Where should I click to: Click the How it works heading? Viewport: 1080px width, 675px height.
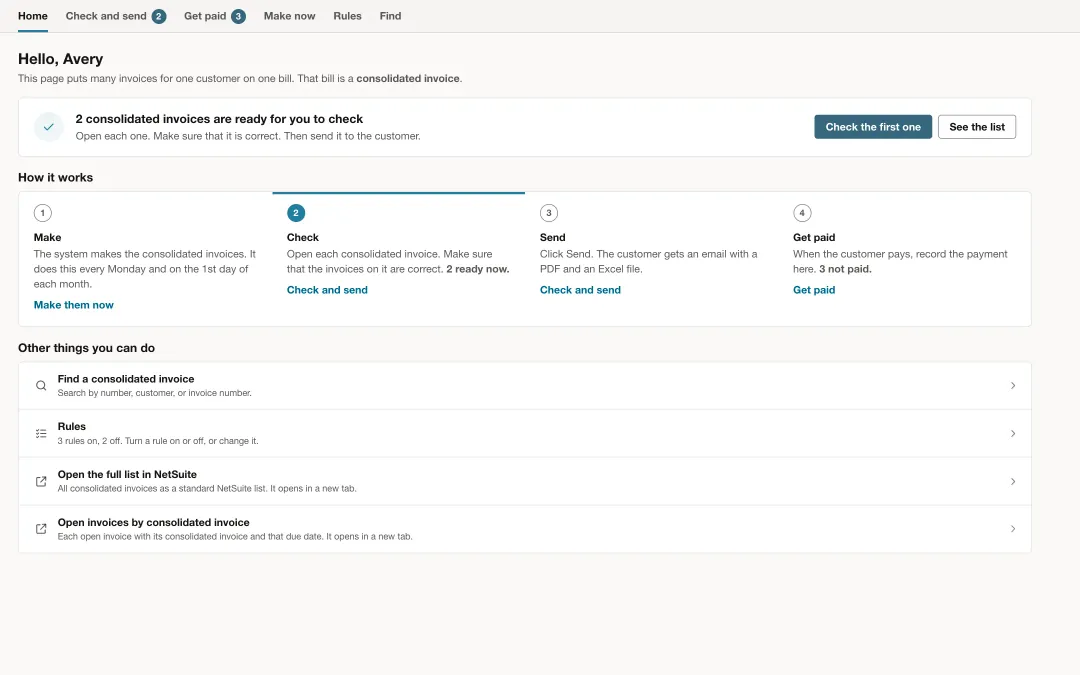pos(56,178)
